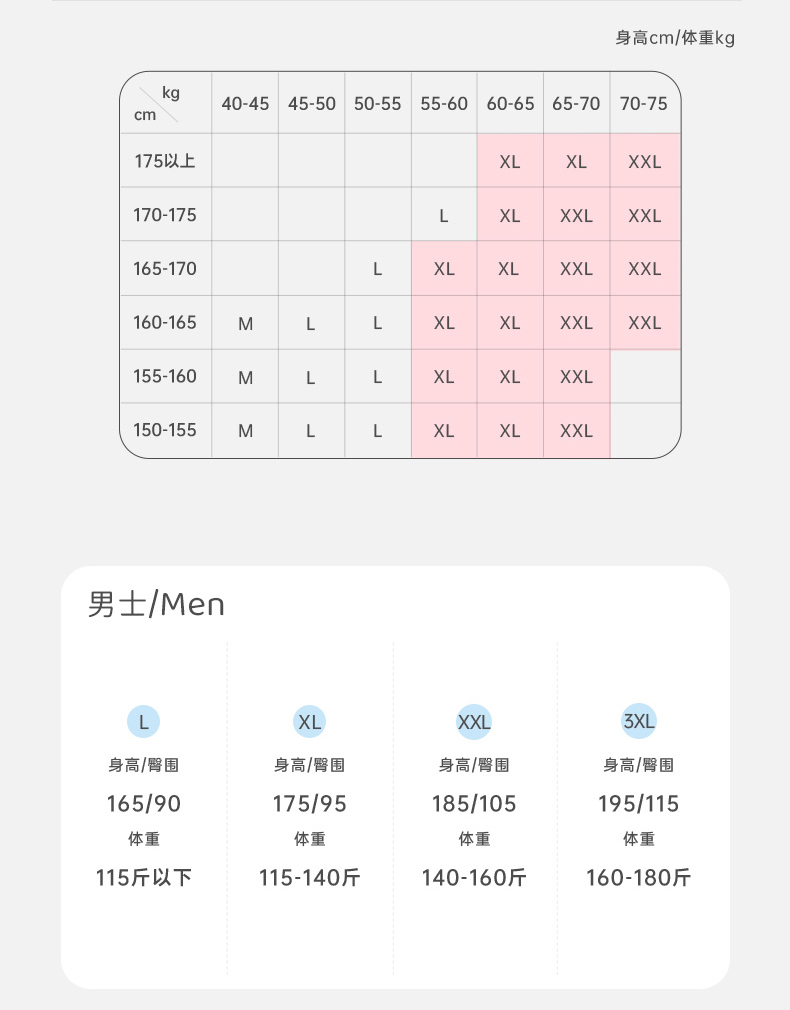Viewport: 790px width, 1010px height.
Task: Click the 165-170 height row label
Action: (x=165, y=269)
